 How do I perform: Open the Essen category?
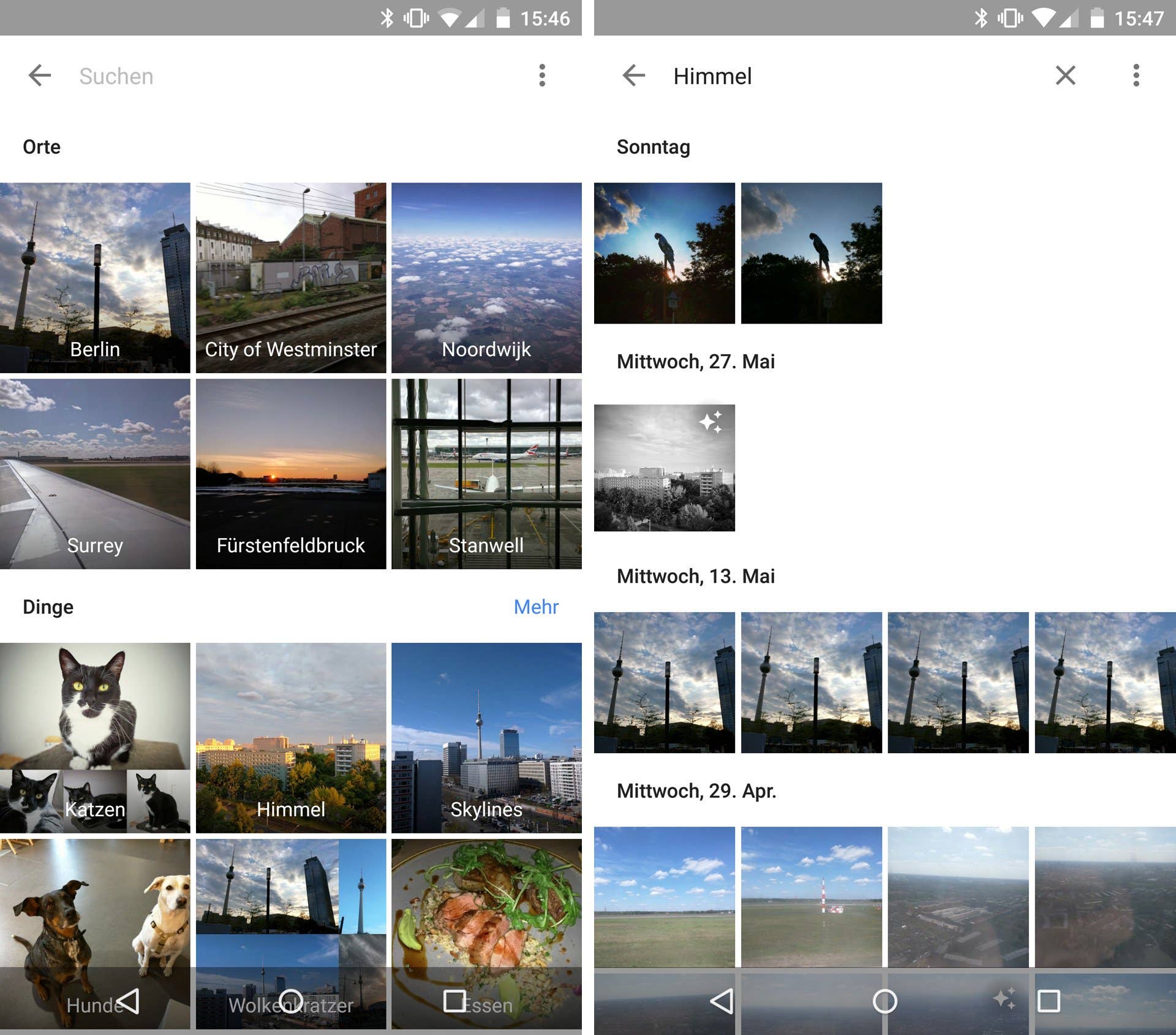pos(486,919)
